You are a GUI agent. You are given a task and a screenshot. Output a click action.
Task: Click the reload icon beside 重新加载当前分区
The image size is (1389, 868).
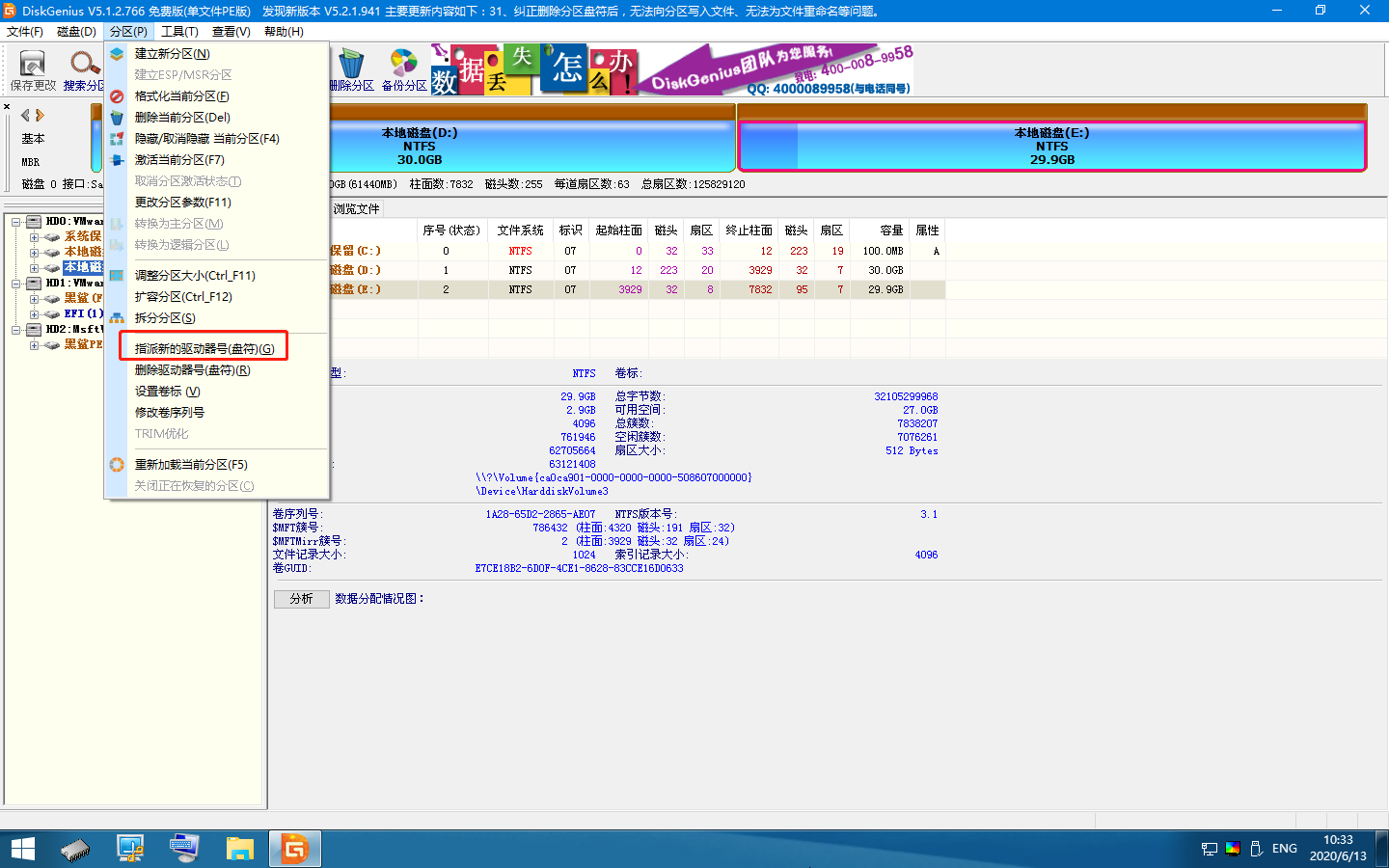tap(117, 465)
